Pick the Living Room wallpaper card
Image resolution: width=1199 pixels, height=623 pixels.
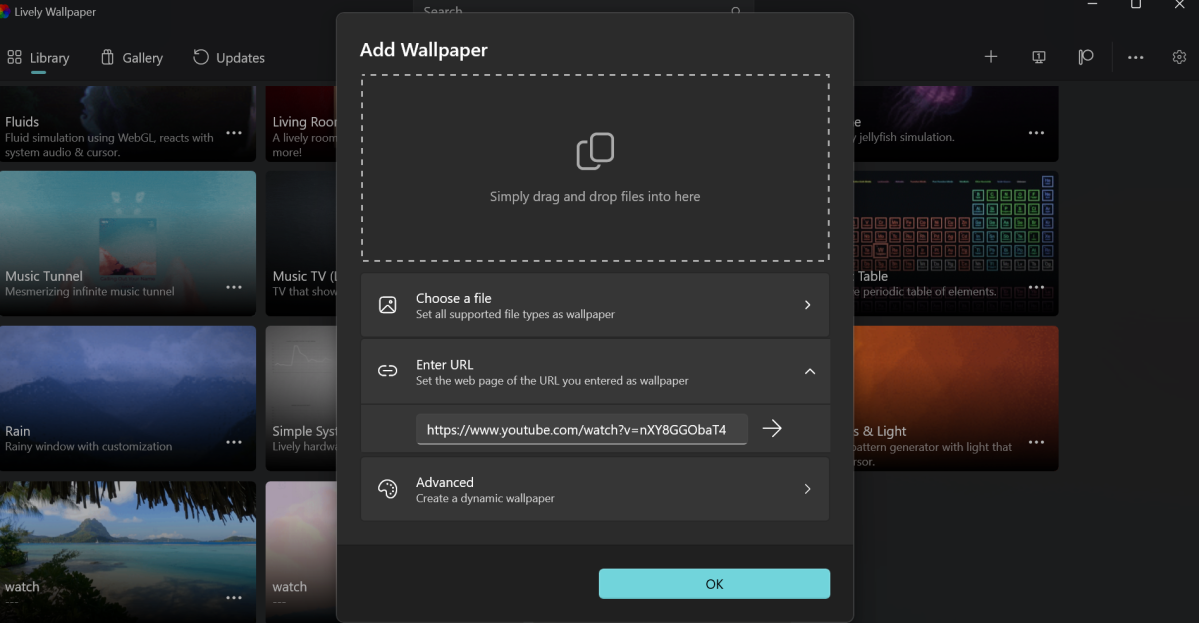[x=301, y=123]
